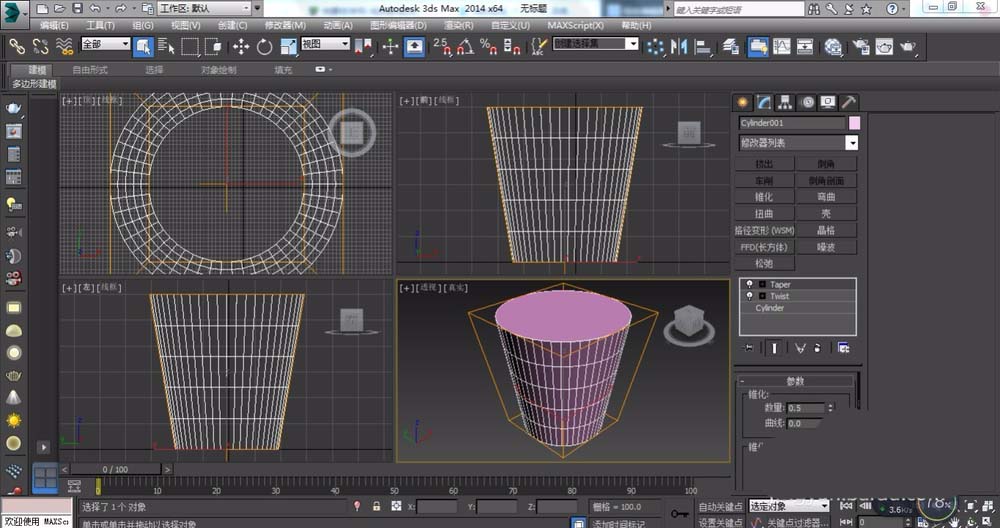Click the Select and Link chain icon
The height and width of the screenshot is (528, 1000).
(17, 46)
